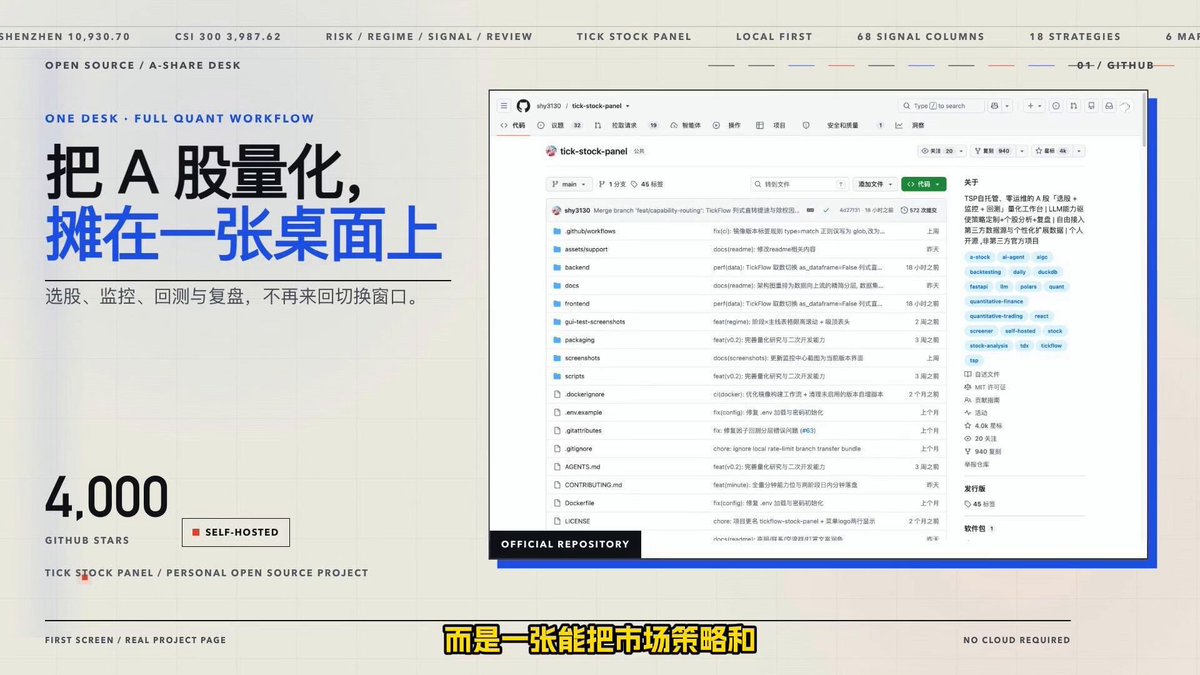Screen dimensions: 1200x675
Task: Open the notifications inbox icon
Action: click(x=1108, y=105)
